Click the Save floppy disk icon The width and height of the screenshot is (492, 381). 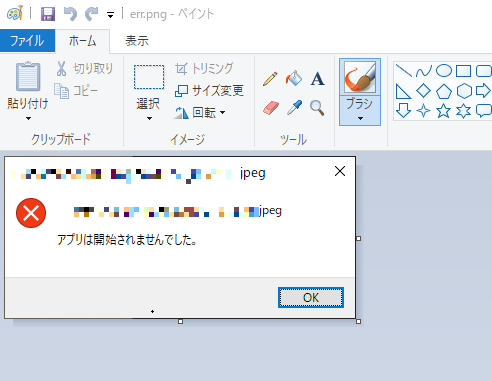tap(48, 14)
